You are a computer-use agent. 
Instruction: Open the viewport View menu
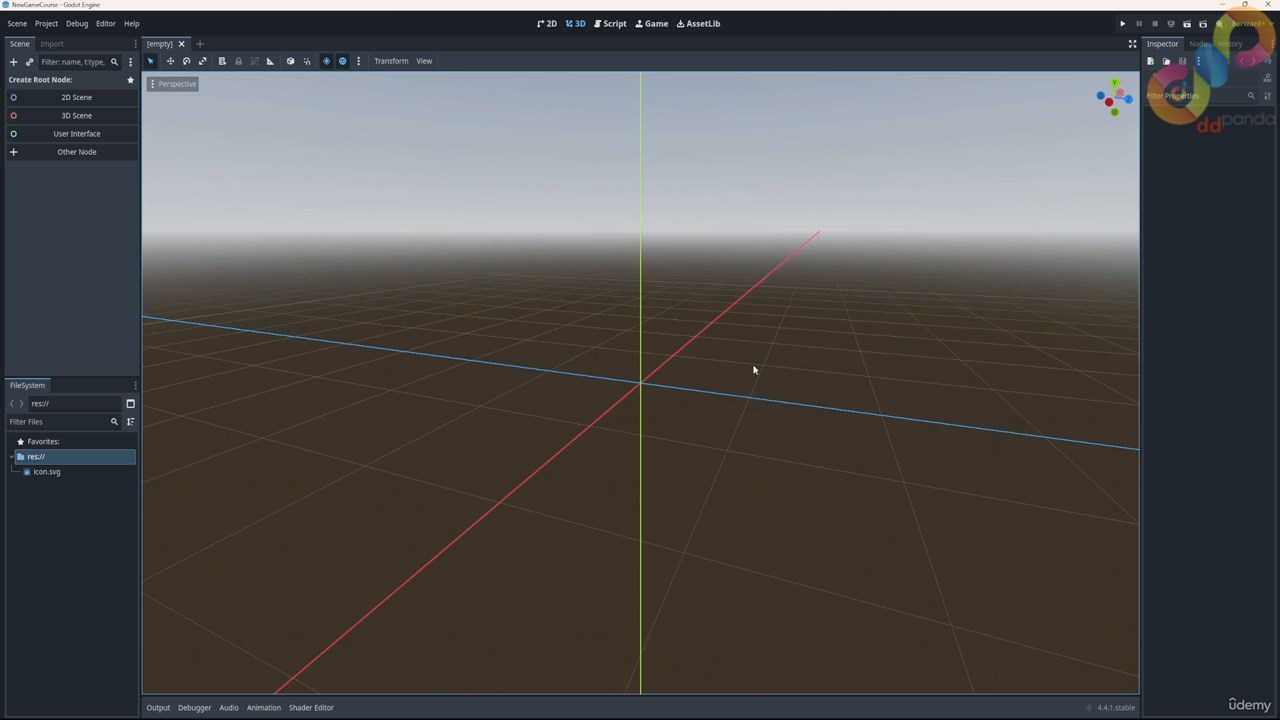click(x=424, y=61)
